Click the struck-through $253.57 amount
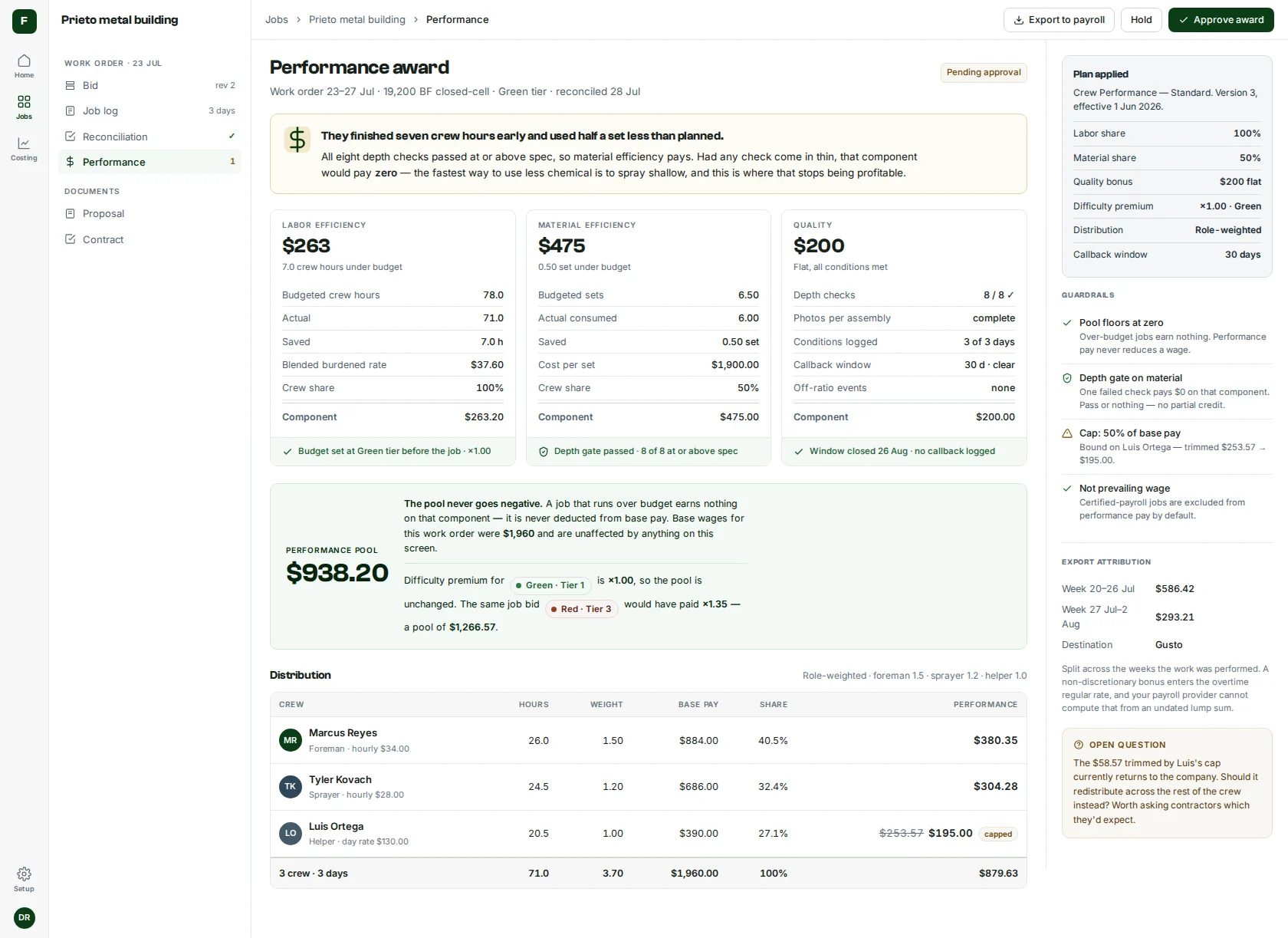This screenshot has height=938, width=1288. pos(901,833)
